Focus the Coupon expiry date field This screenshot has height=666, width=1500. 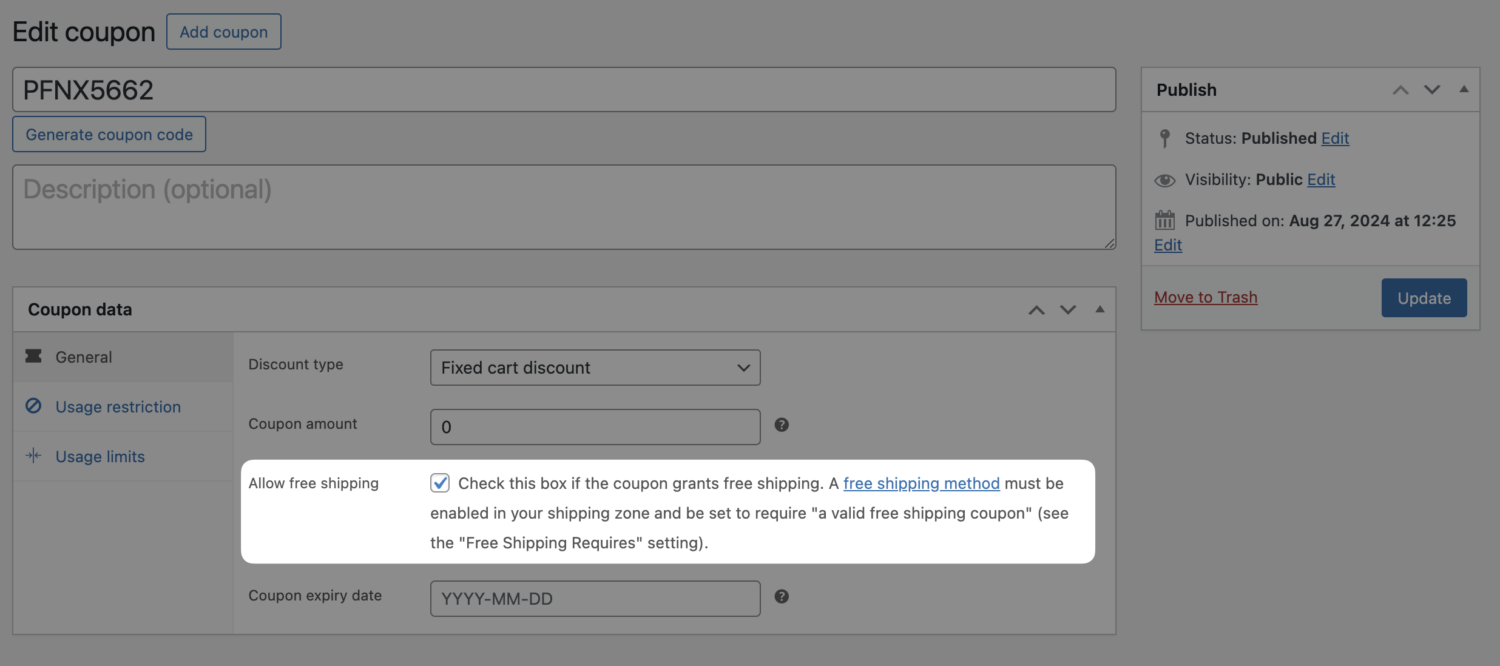pos(595,599)
